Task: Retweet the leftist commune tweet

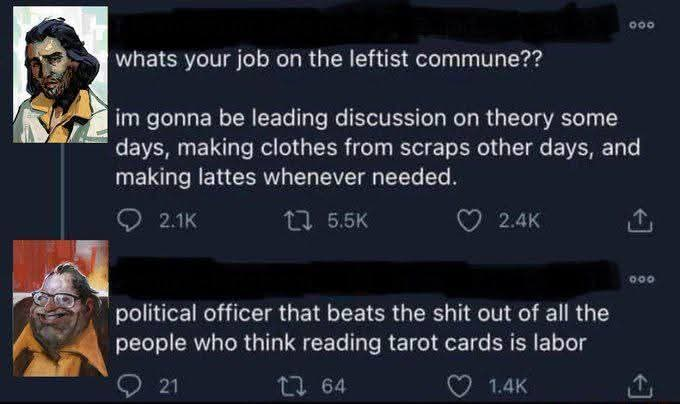Action: tap(297, 221)
